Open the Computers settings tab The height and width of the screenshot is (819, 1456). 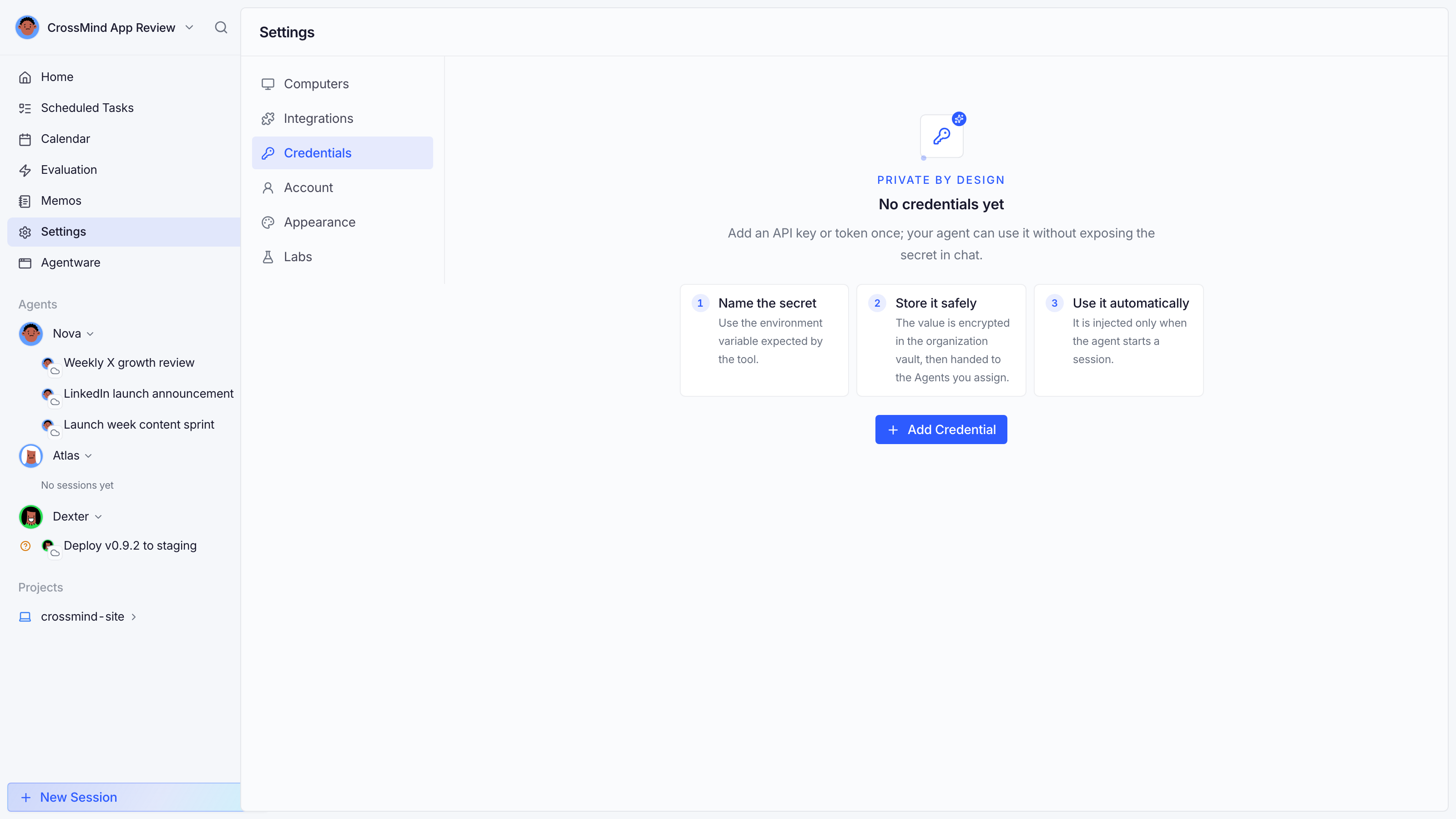[343, 84]
